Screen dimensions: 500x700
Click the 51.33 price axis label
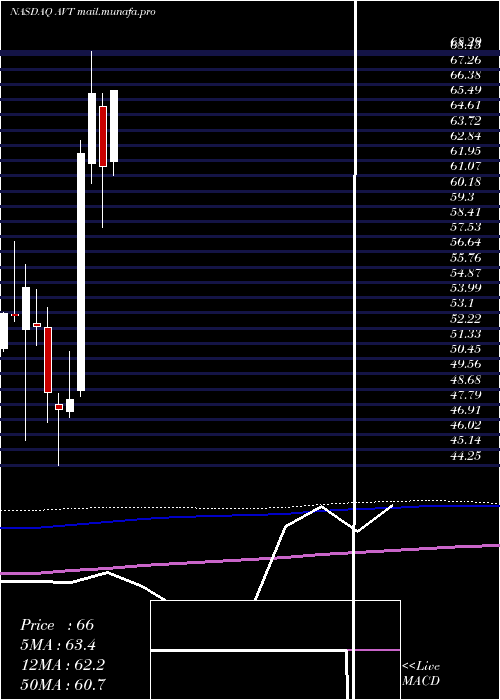click(466, 333)
